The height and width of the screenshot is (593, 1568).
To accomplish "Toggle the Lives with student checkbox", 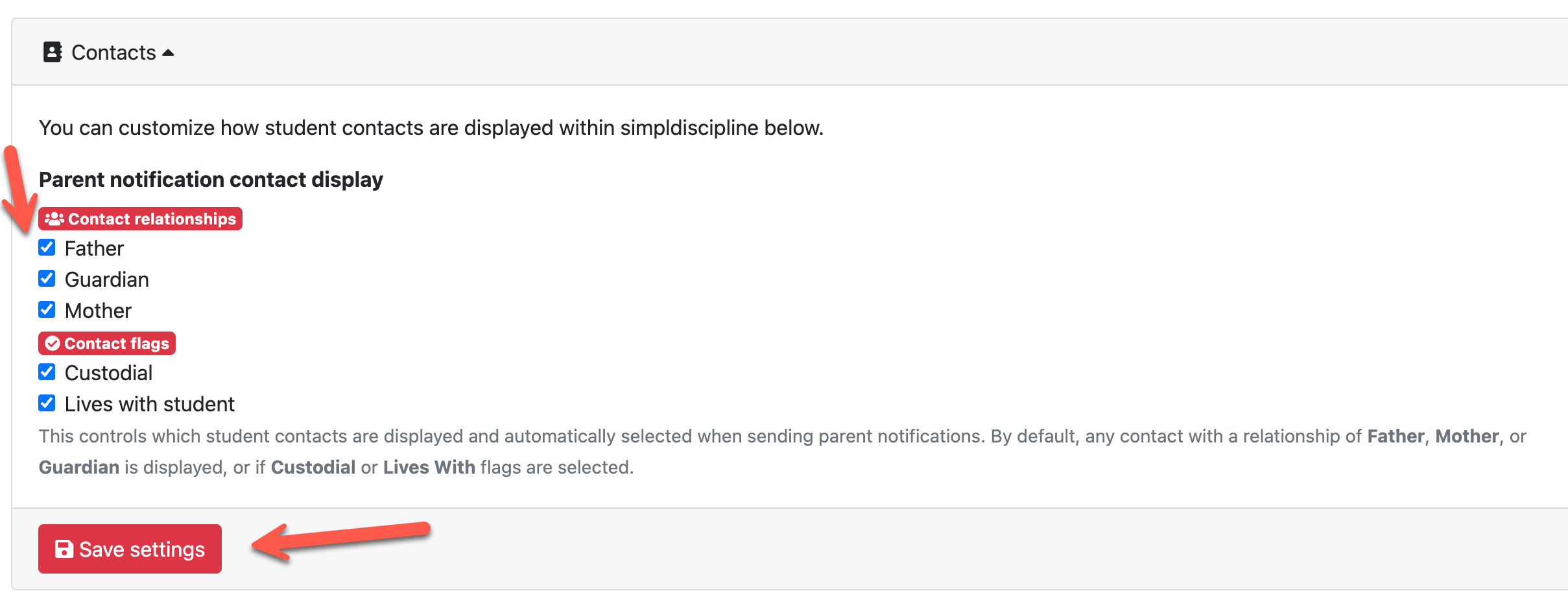I will click(x=47, y=403).
